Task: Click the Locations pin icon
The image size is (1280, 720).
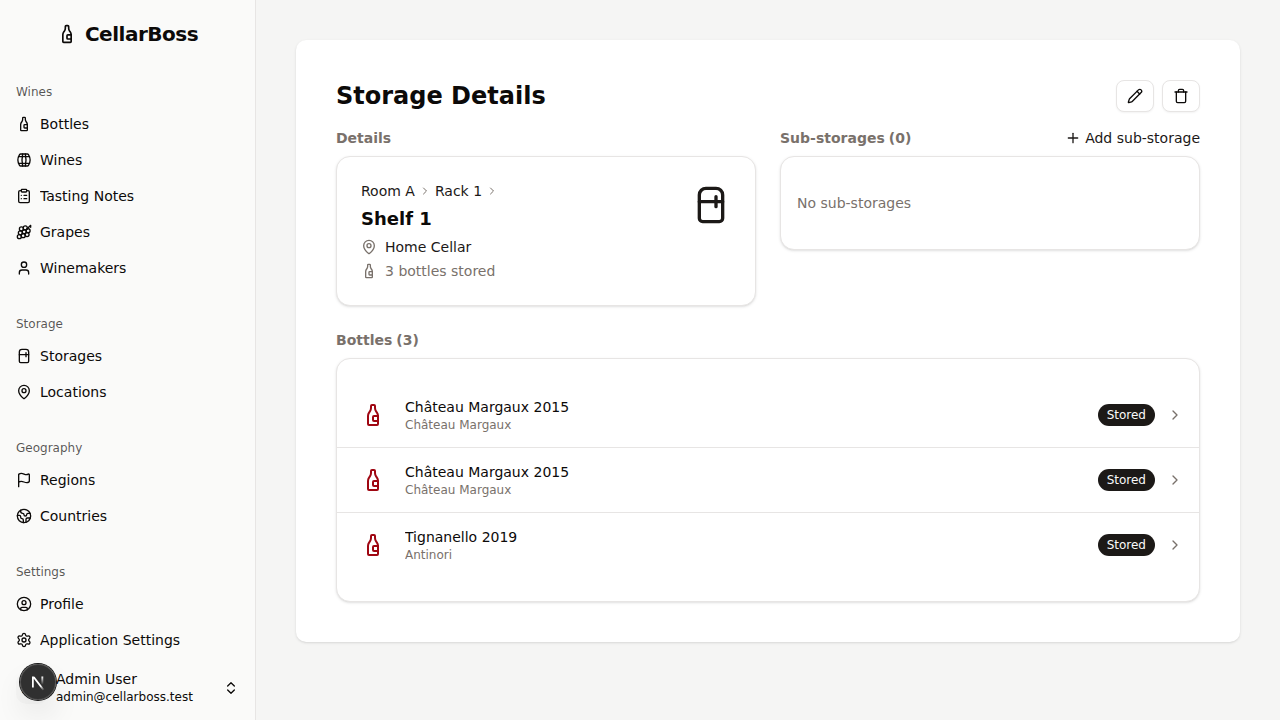Action: (x=24, y=391)
